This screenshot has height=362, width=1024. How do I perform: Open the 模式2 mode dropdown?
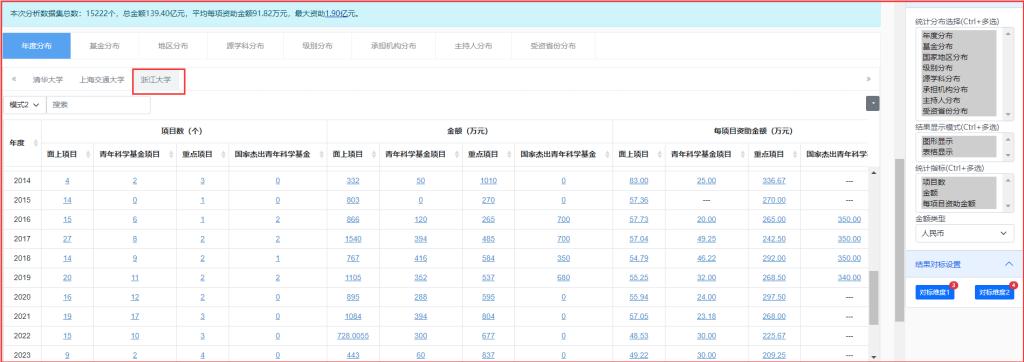pos(25,105)
